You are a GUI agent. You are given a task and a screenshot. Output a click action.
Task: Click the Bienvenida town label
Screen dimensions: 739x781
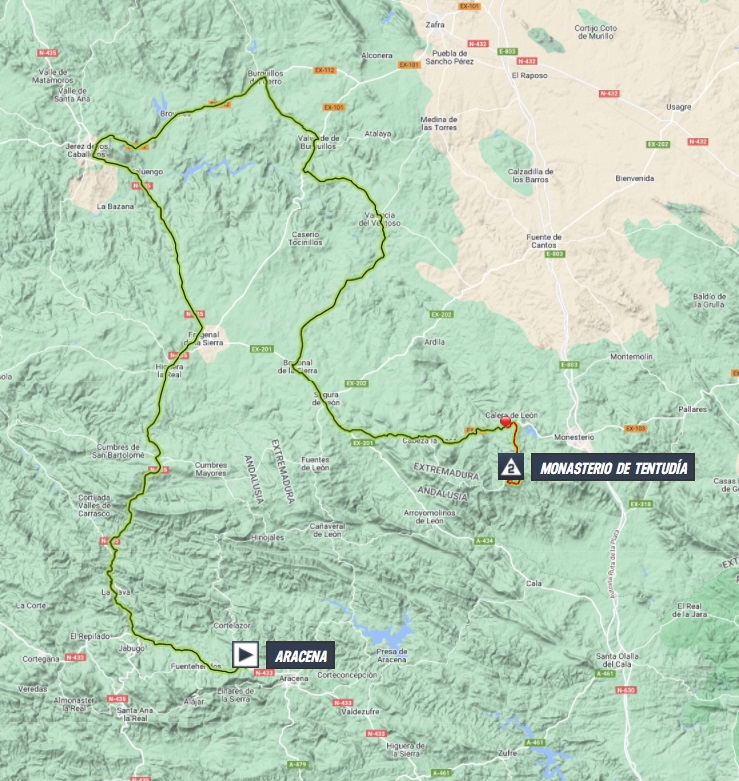point(635,178)
